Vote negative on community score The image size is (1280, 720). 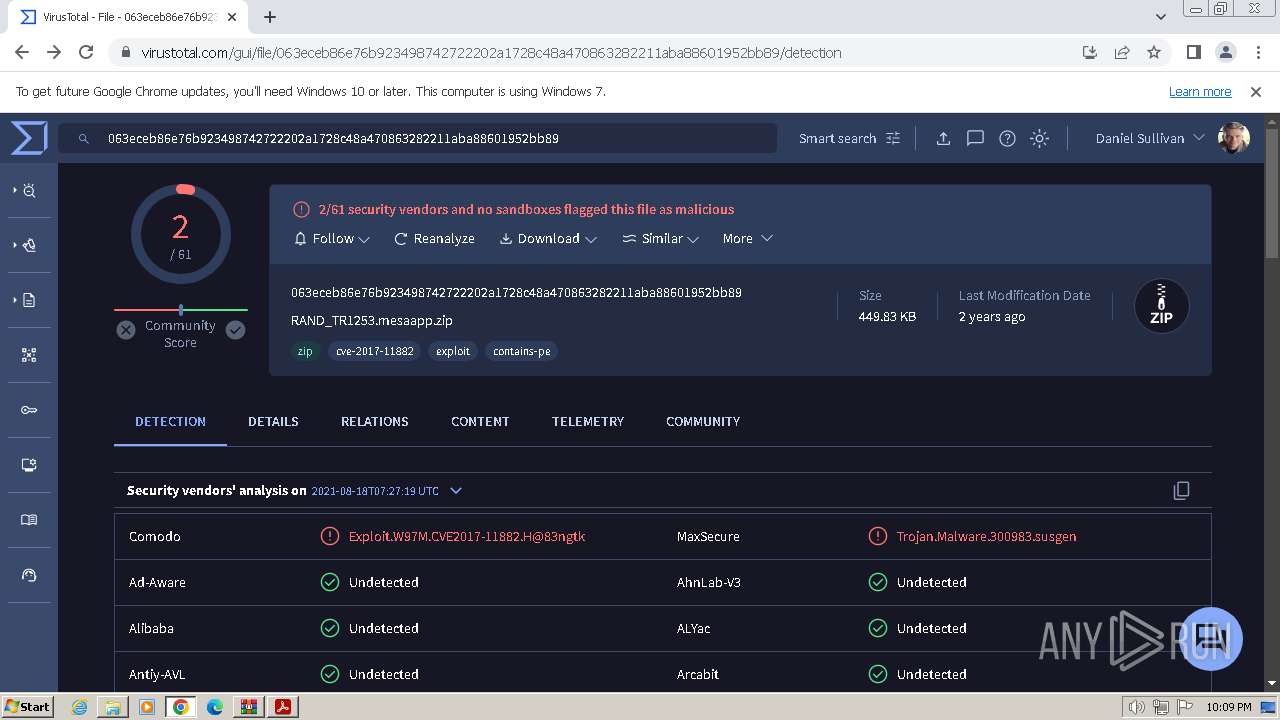click(x=126, y=330)
